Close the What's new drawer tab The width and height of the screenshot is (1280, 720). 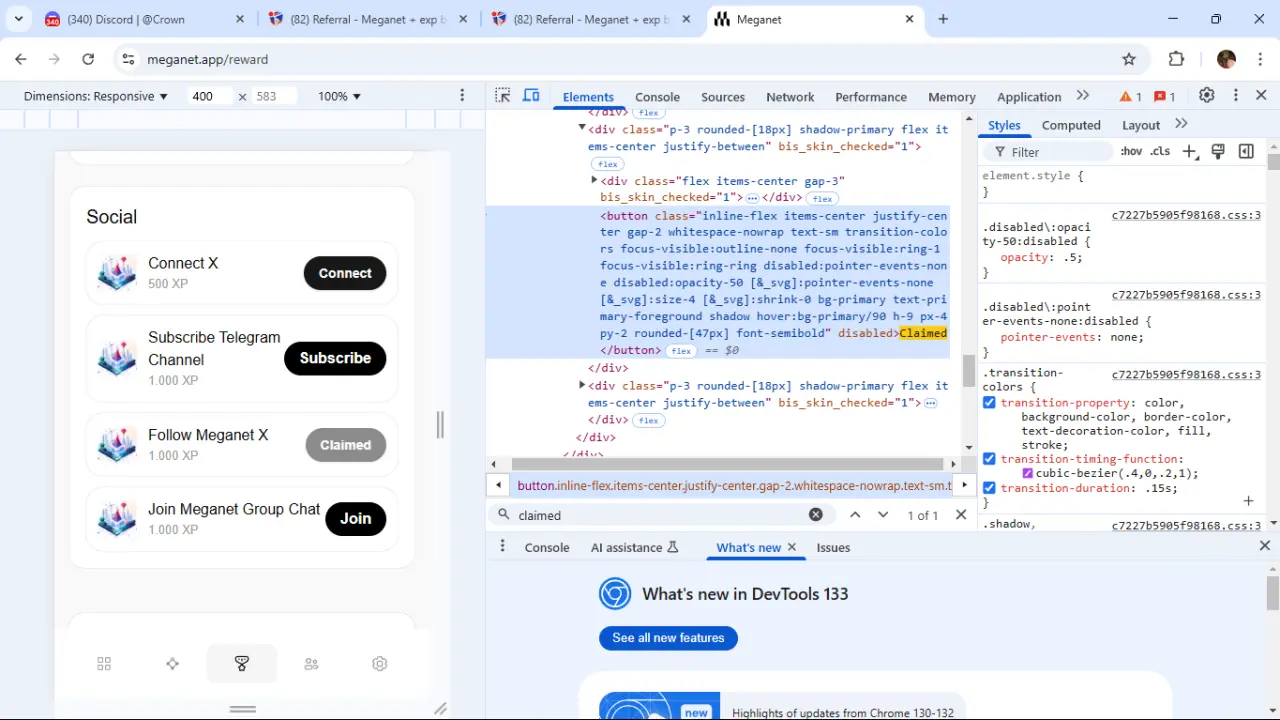792,547
